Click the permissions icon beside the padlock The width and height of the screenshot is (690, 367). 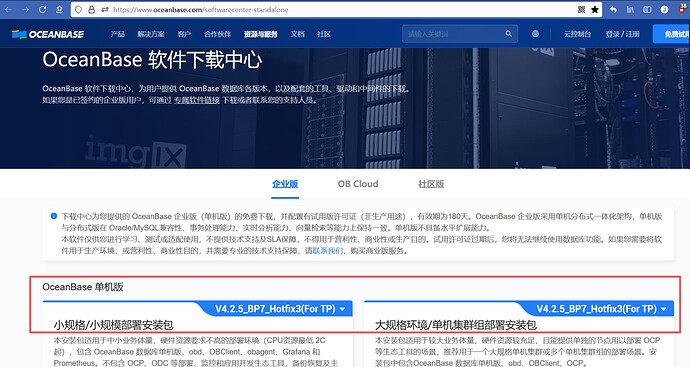(x=105, y=9)
